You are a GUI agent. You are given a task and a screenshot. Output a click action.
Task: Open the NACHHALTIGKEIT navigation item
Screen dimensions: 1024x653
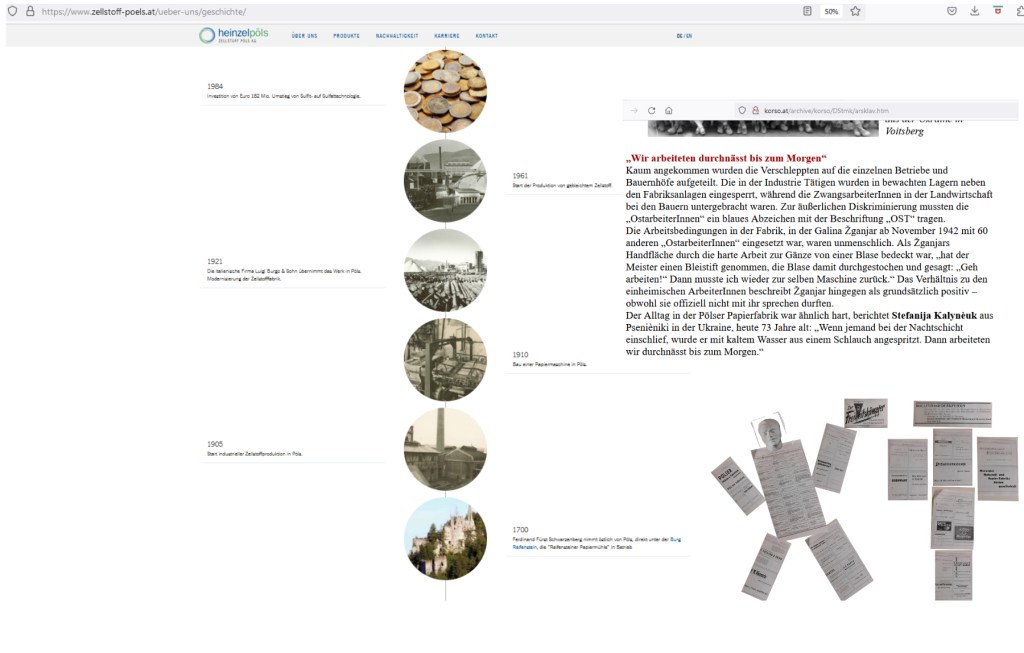(395, 36)
